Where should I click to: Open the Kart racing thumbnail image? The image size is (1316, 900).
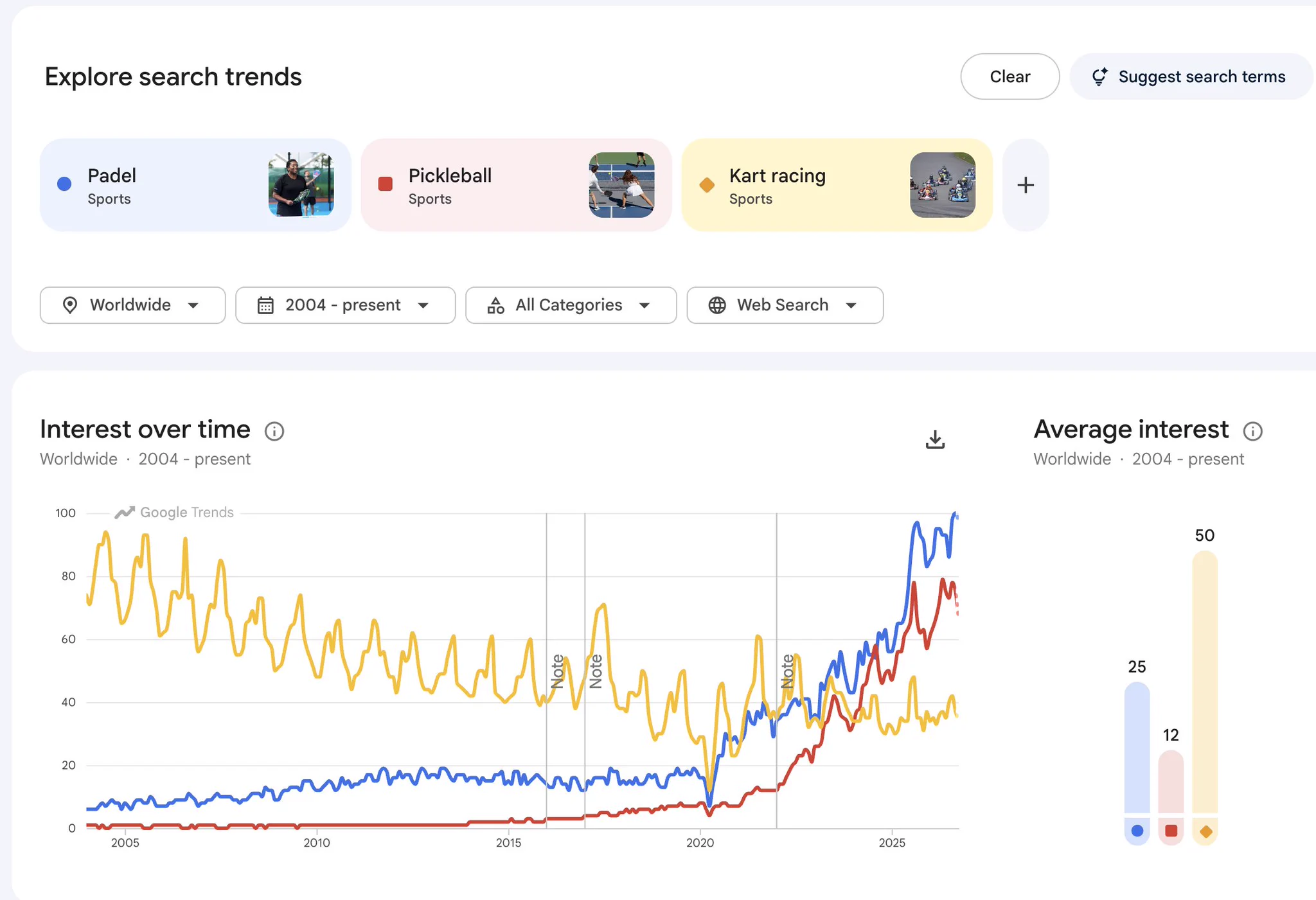coord(942,185)
